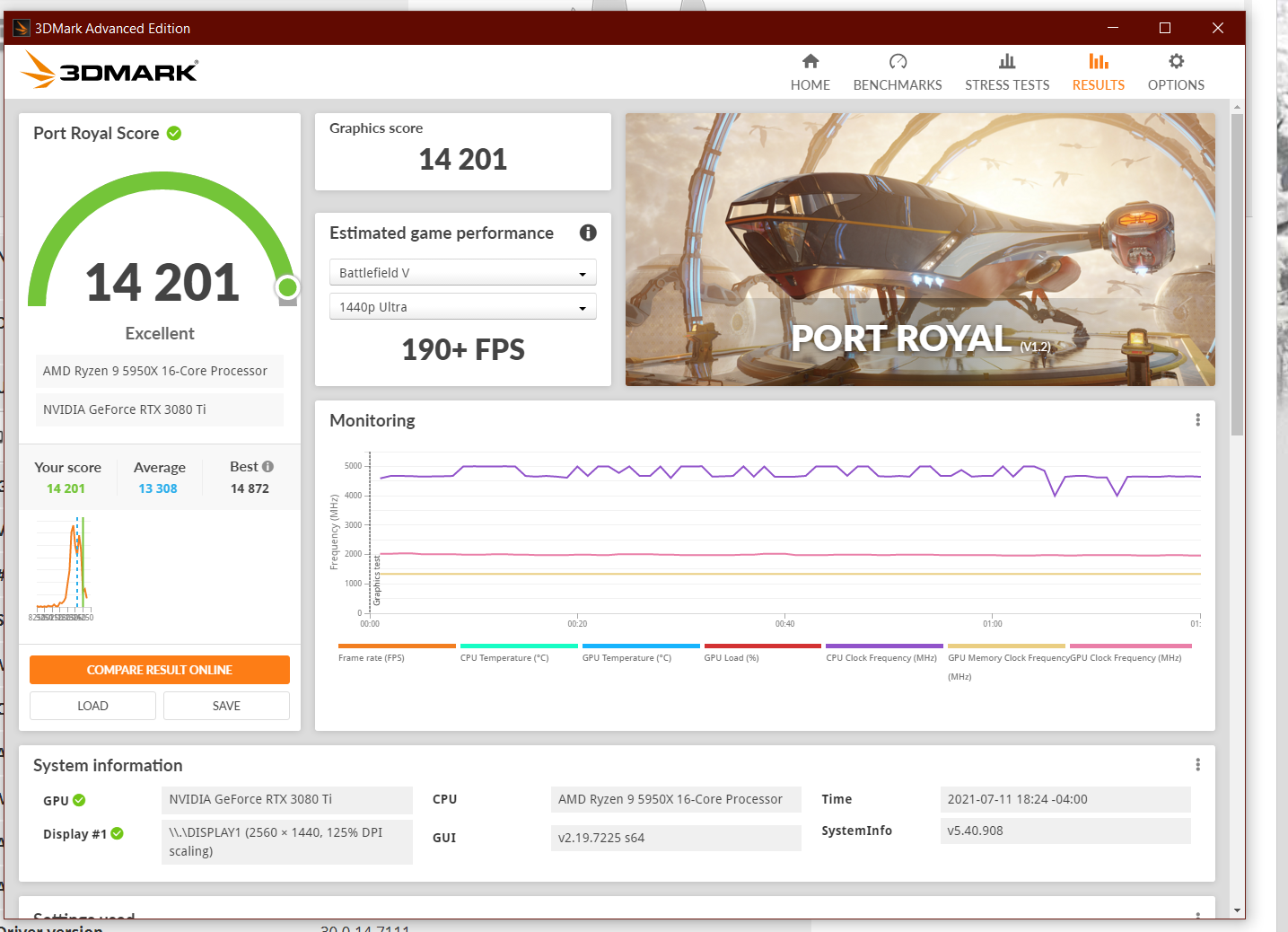Click the Port Royal benchmark image
Screen dimensions: 1288x932
click(x=920, y=250)
